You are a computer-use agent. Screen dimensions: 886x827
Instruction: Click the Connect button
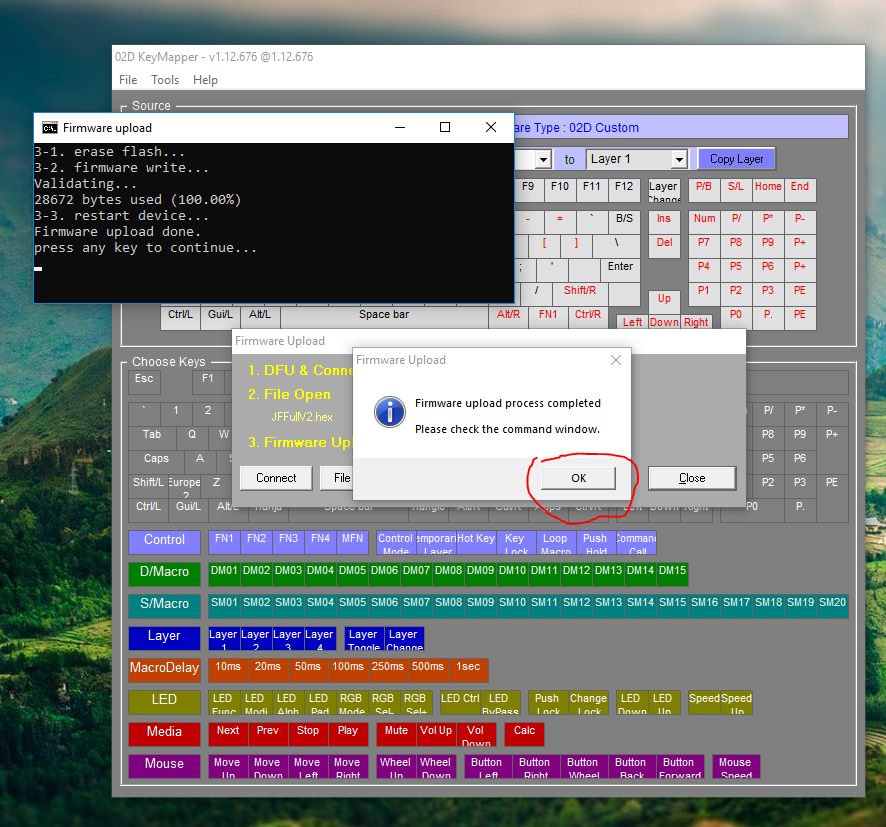tap(276, 478)
